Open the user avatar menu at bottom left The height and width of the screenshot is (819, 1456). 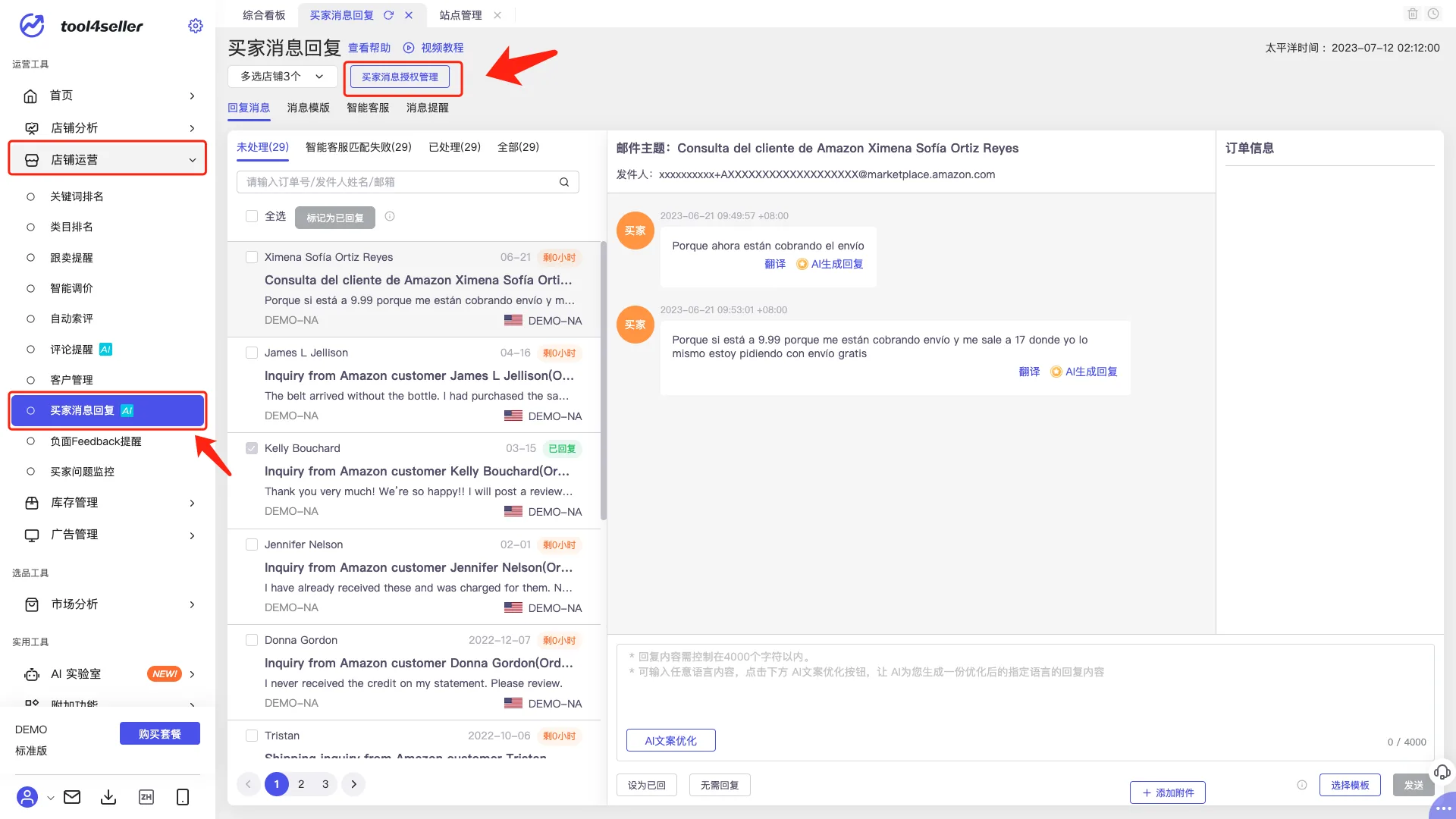pos(27,797)
